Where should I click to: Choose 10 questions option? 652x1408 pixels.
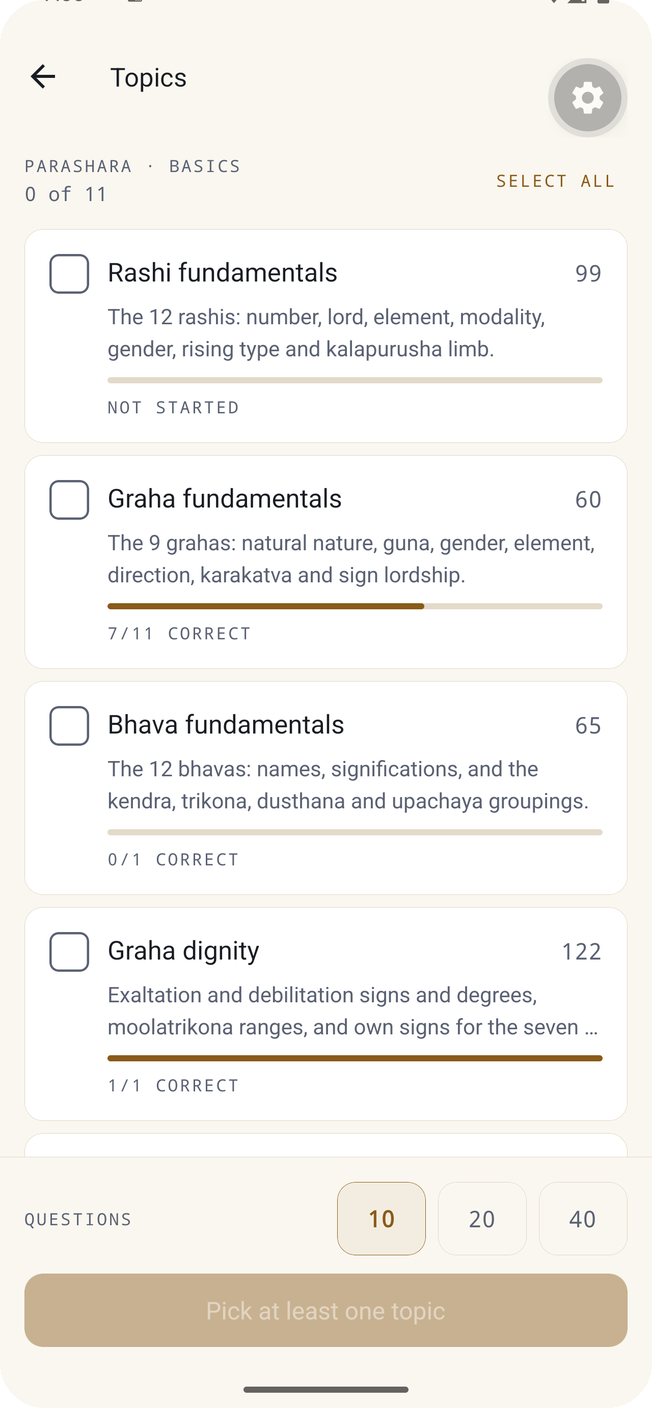[381, 1219]
